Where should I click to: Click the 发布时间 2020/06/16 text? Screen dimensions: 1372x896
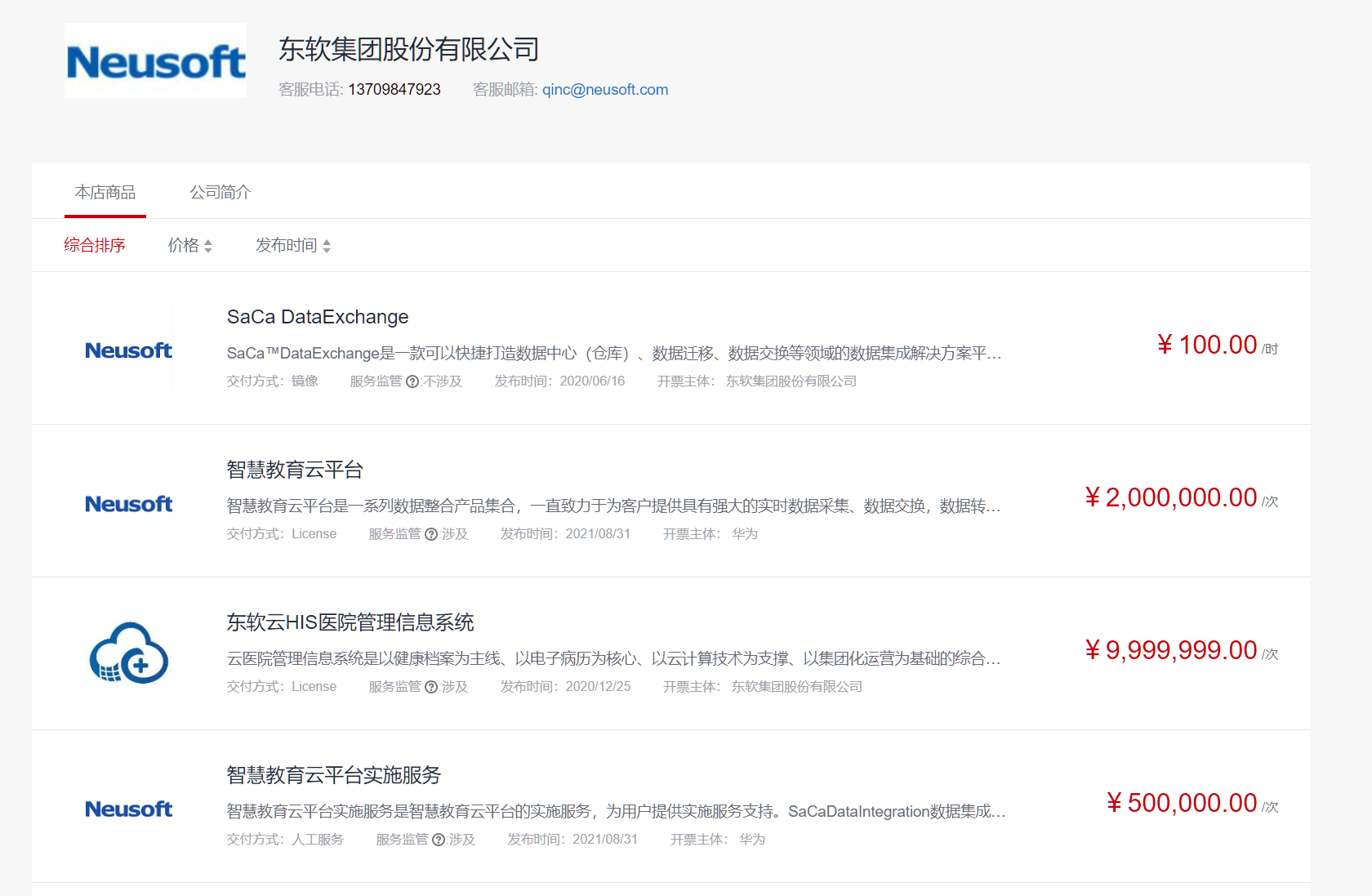point(560,381)
